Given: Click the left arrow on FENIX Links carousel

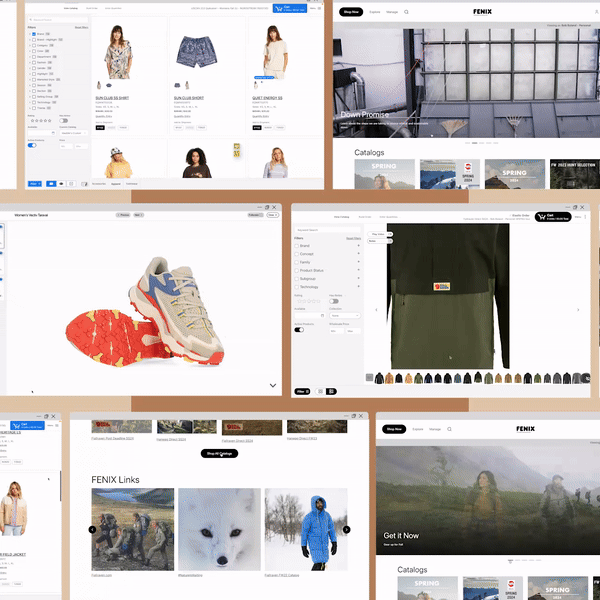Looking at the screenshot, I should coord(92,530).
